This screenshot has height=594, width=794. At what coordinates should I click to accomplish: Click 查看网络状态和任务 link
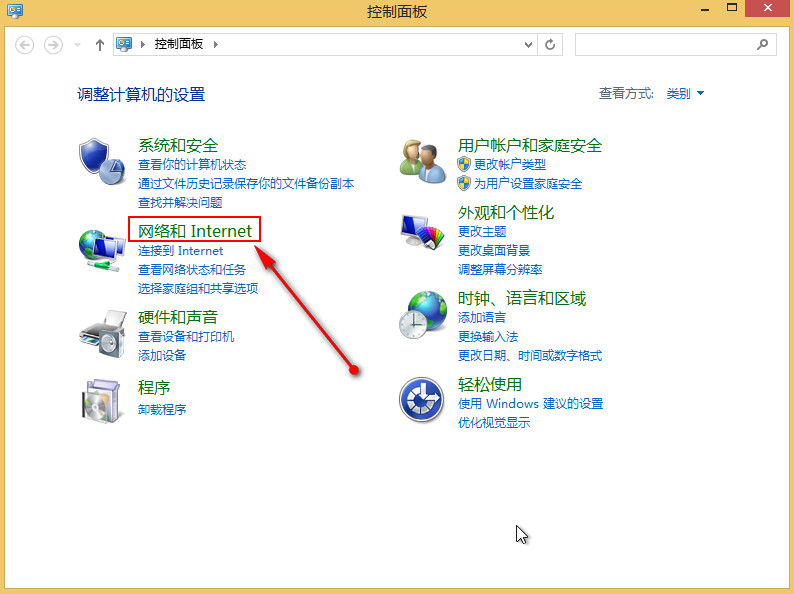pyautogui.click(x=192, y=269)
